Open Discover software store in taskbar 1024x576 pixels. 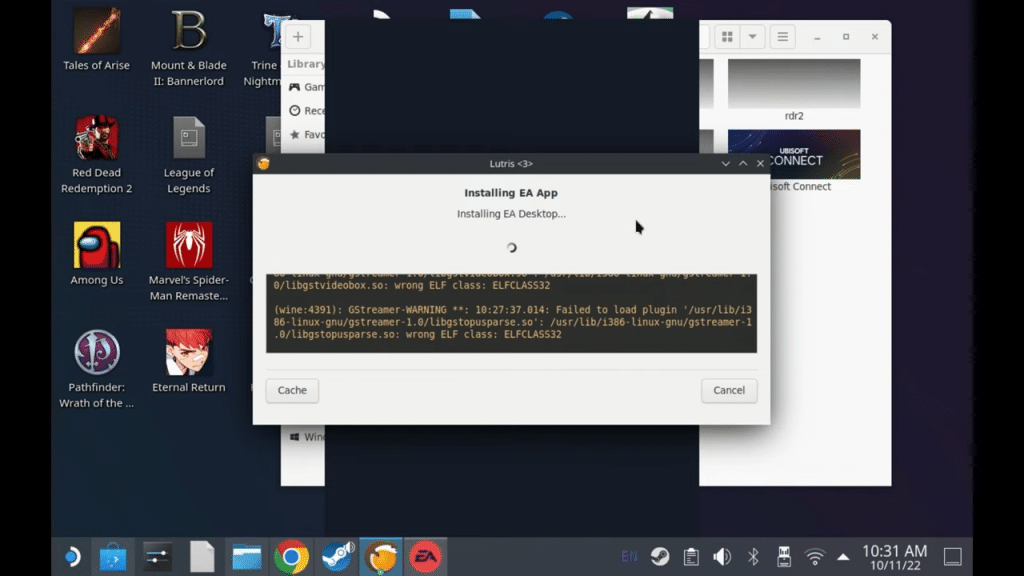coord(113,557)
